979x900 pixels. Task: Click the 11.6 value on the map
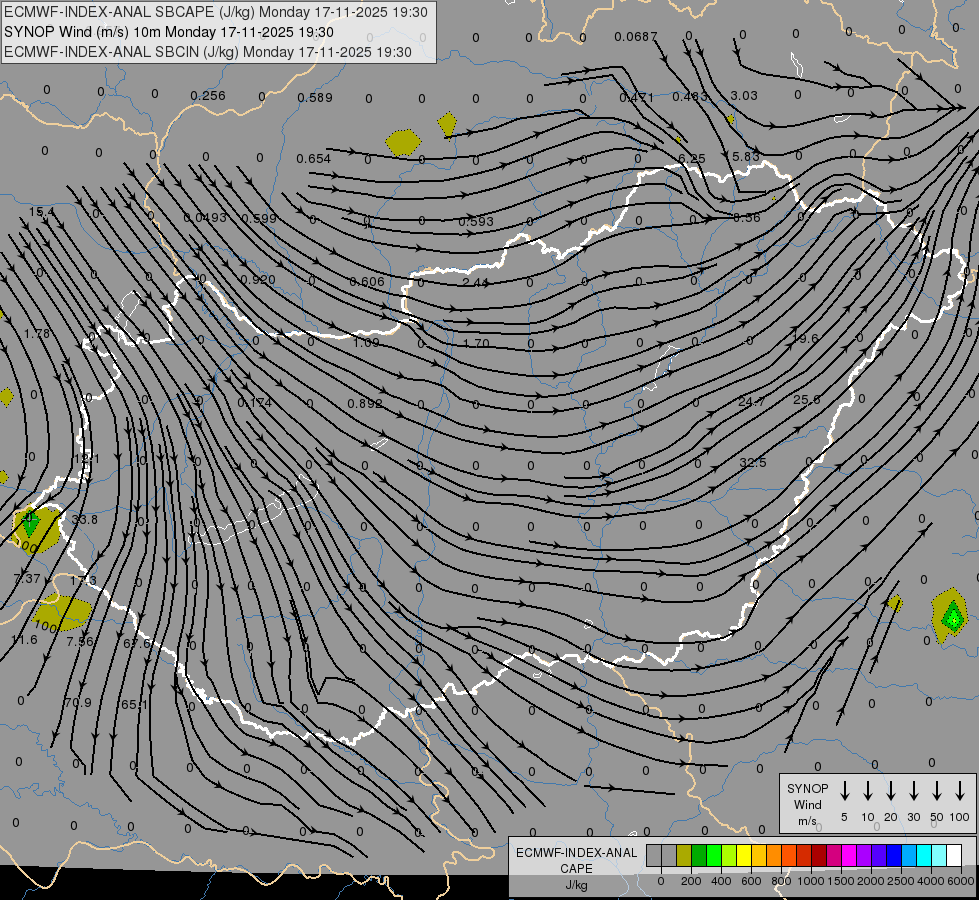click(24, 640)
